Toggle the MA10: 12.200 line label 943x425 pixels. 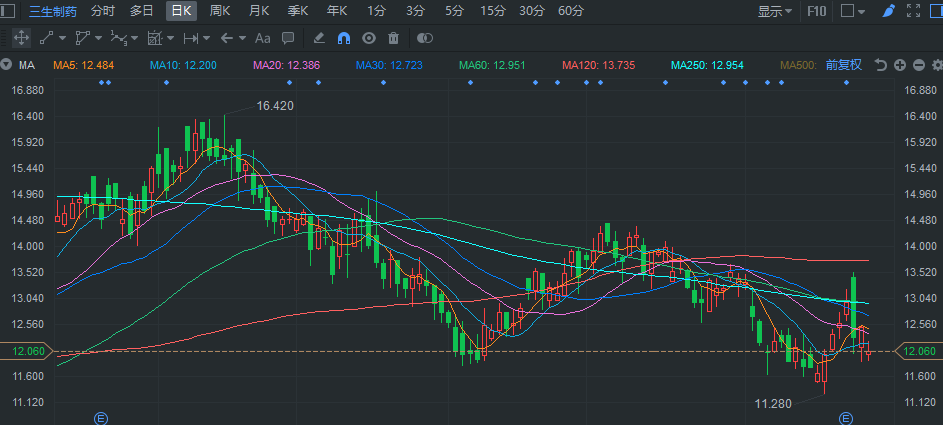pos(183,65)
